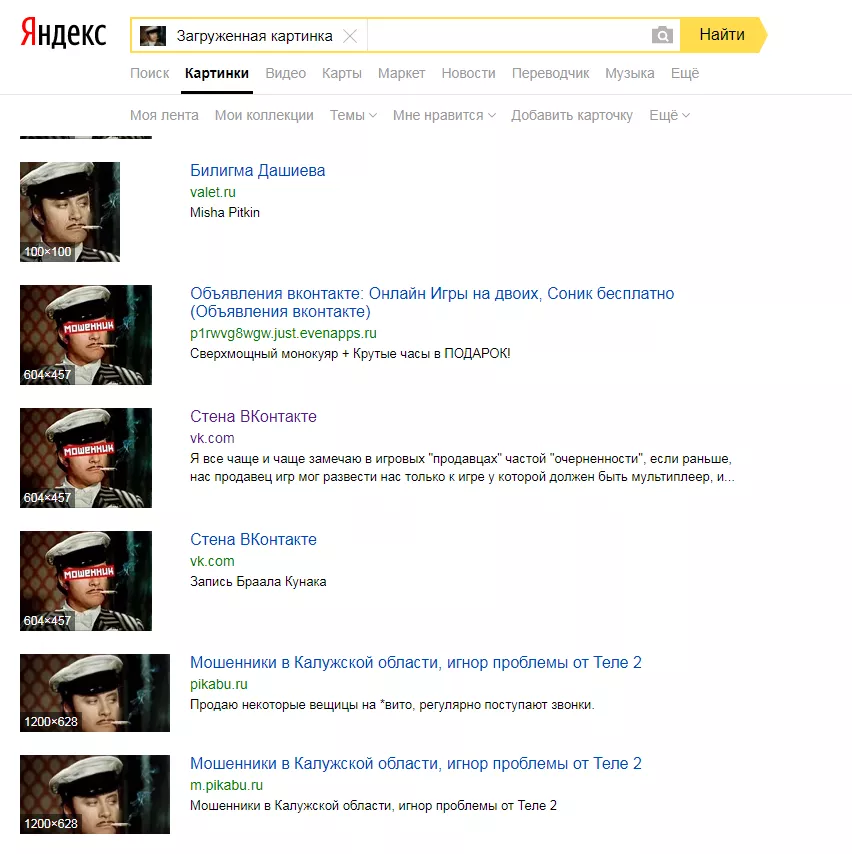
Task: Open the Стена ВКонтакте result with Запись Браала Кунака
Action: pyautogui.click(x=253, y=540)
